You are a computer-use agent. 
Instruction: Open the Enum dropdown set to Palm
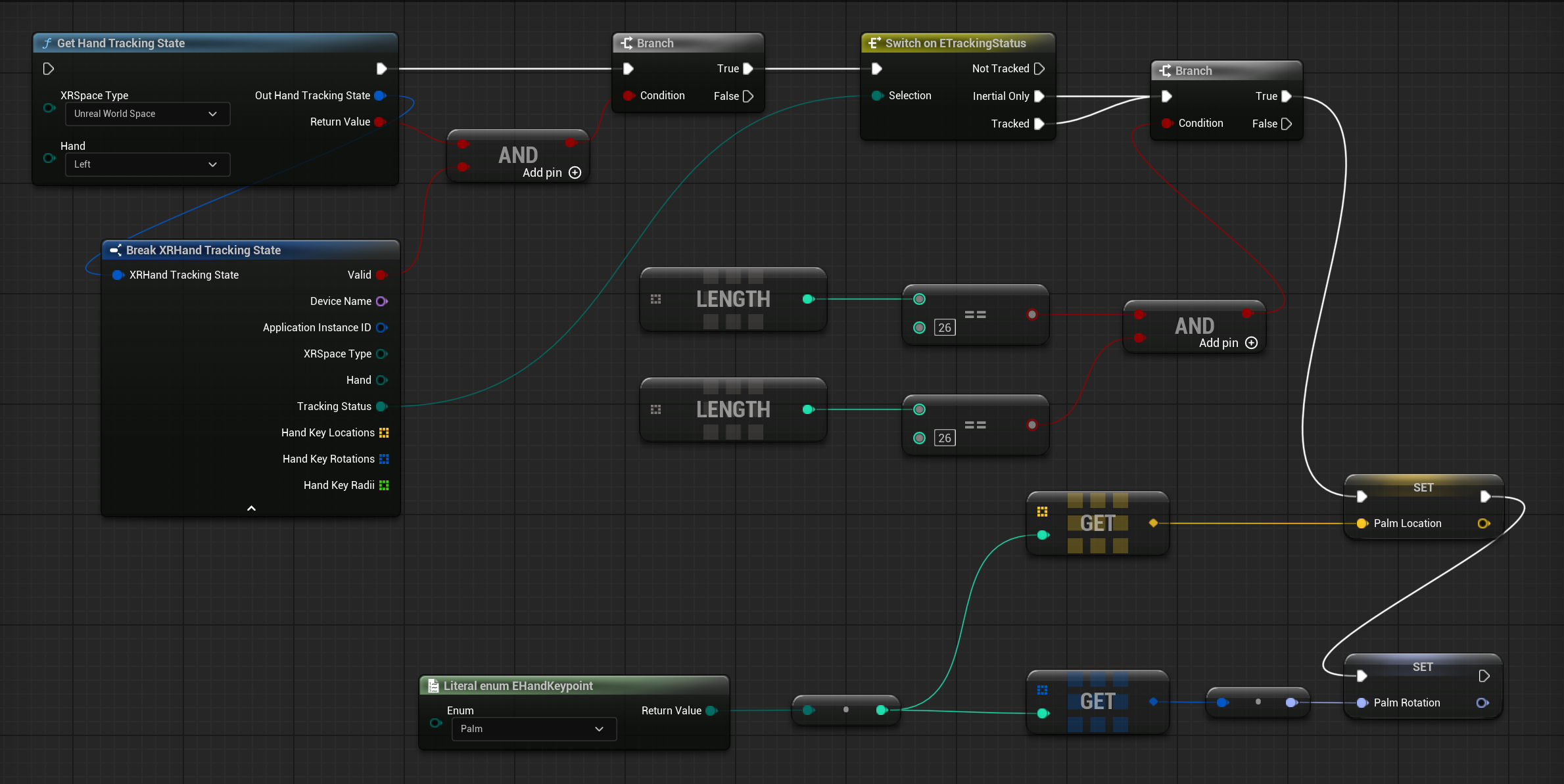tap(534, 729)
